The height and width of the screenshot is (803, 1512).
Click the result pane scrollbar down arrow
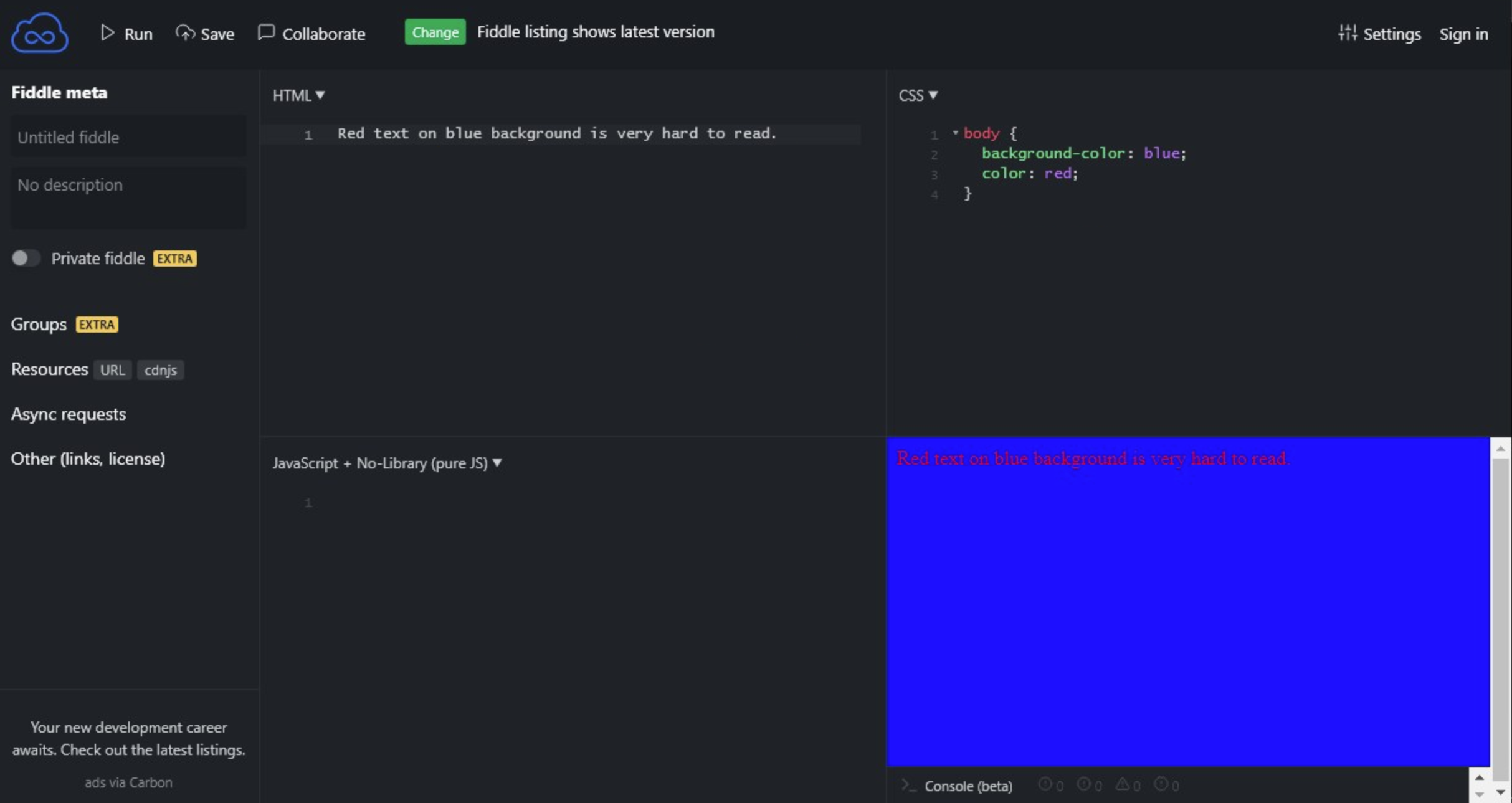click(1500, 792)
